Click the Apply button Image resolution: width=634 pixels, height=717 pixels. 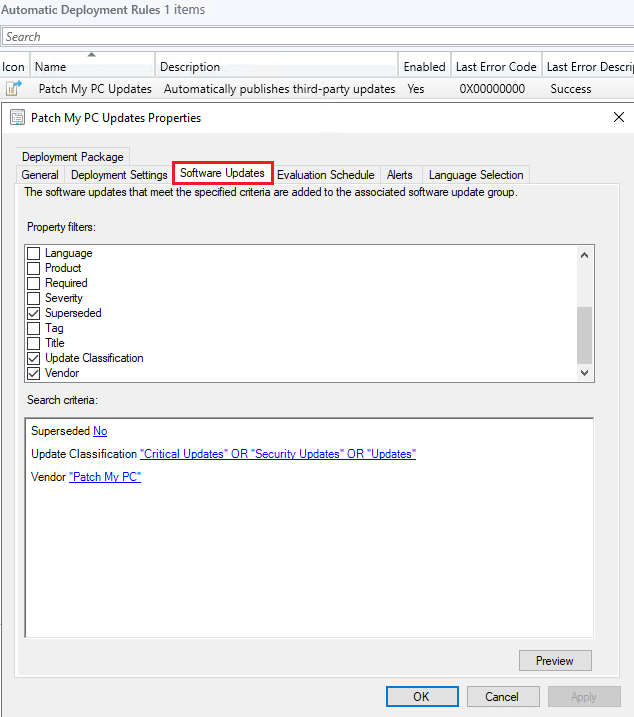[584, 696]
